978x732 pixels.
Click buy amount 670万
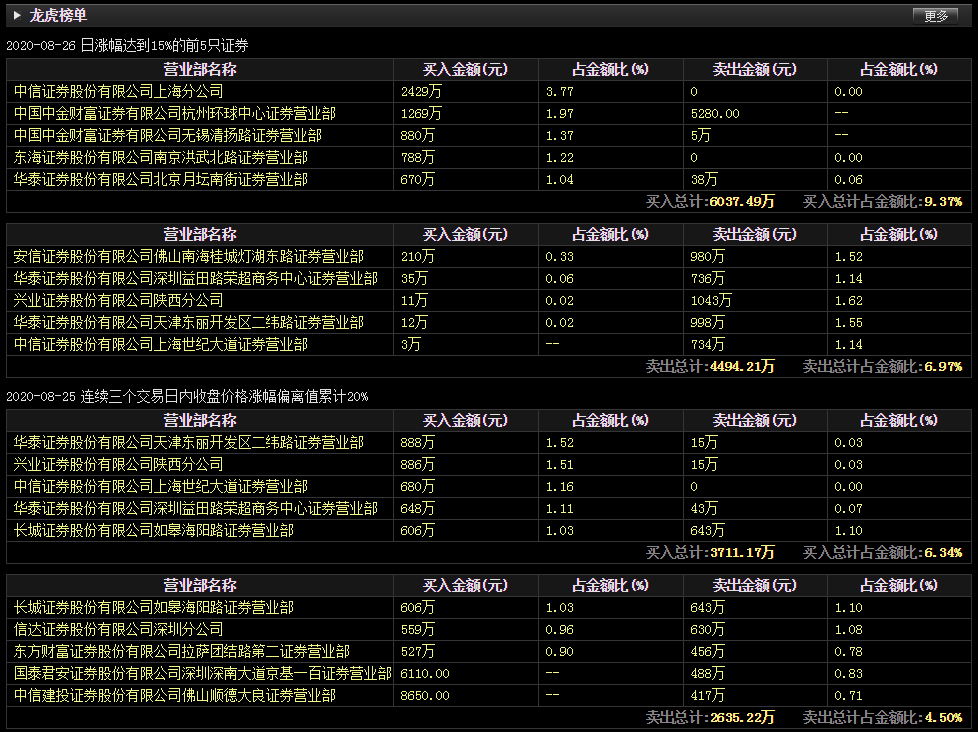click(417, 180)
